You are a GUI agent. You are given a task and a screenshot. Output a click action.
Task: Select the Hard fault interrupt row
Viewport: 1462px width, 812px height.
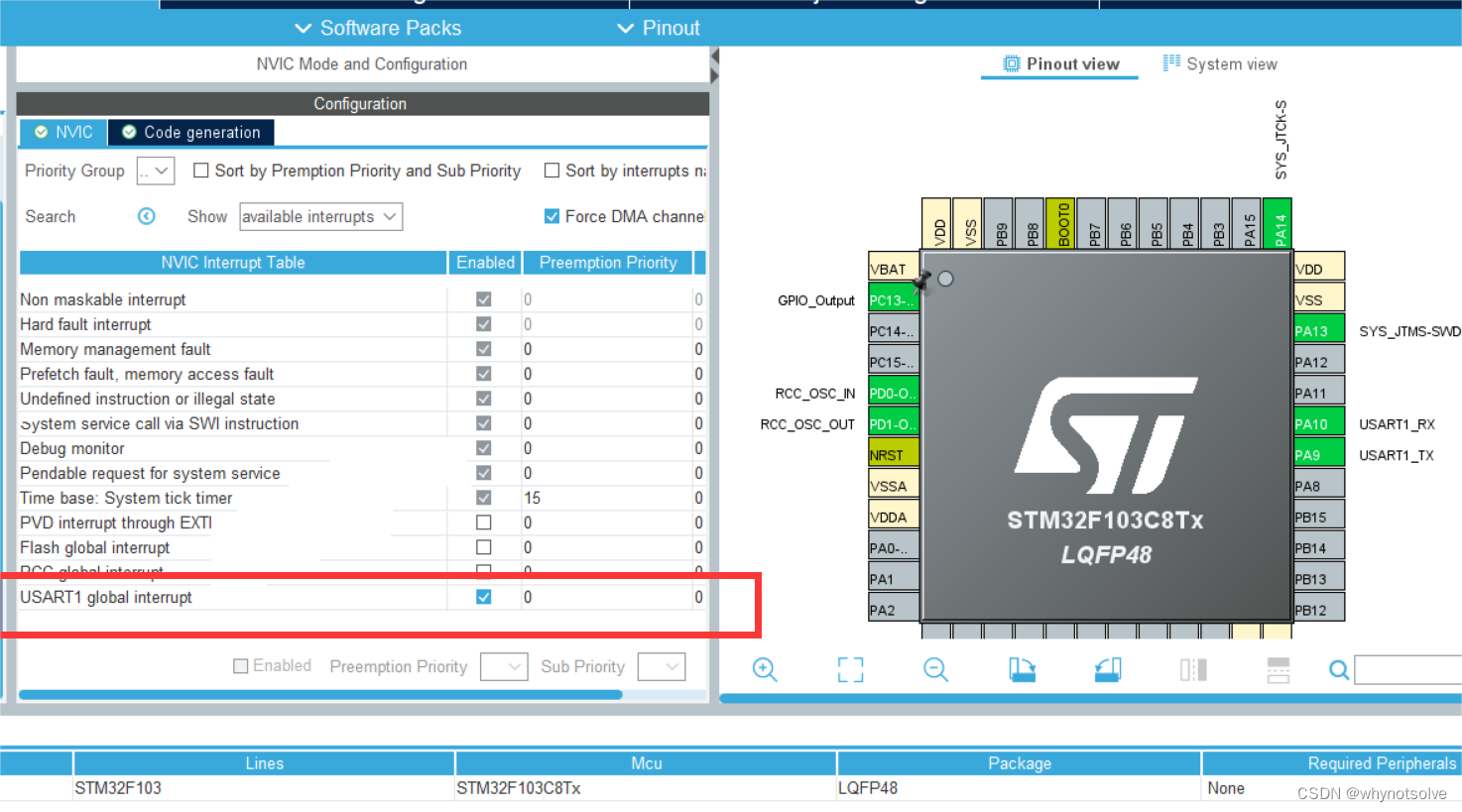(362, 324)
